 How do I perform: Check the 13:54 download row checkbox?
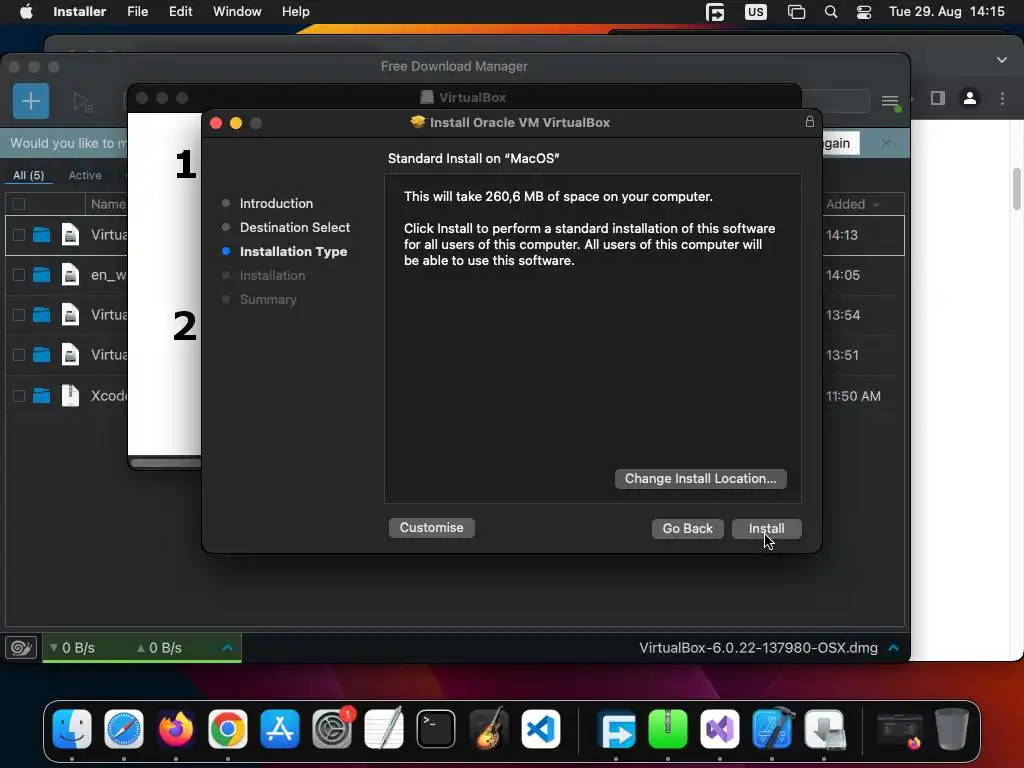[19, 315]
